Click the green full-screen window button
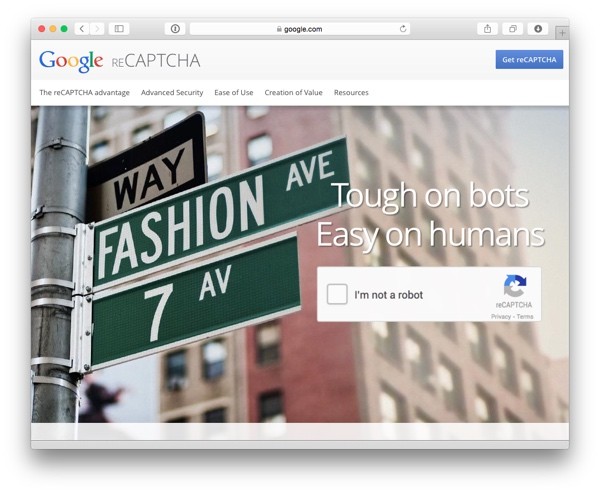Screen dimensions: 600x494 (x=64, y=29)
